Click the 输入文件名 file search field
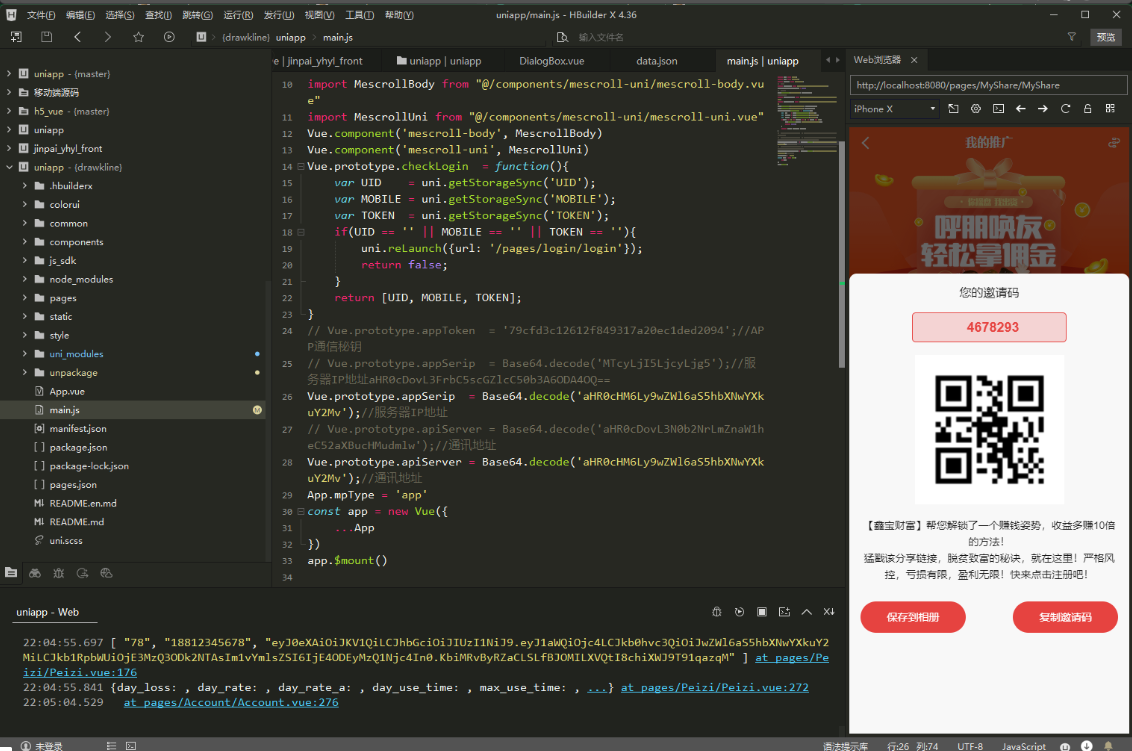The width and height of the screenshot is (1132, 751). 601,38
